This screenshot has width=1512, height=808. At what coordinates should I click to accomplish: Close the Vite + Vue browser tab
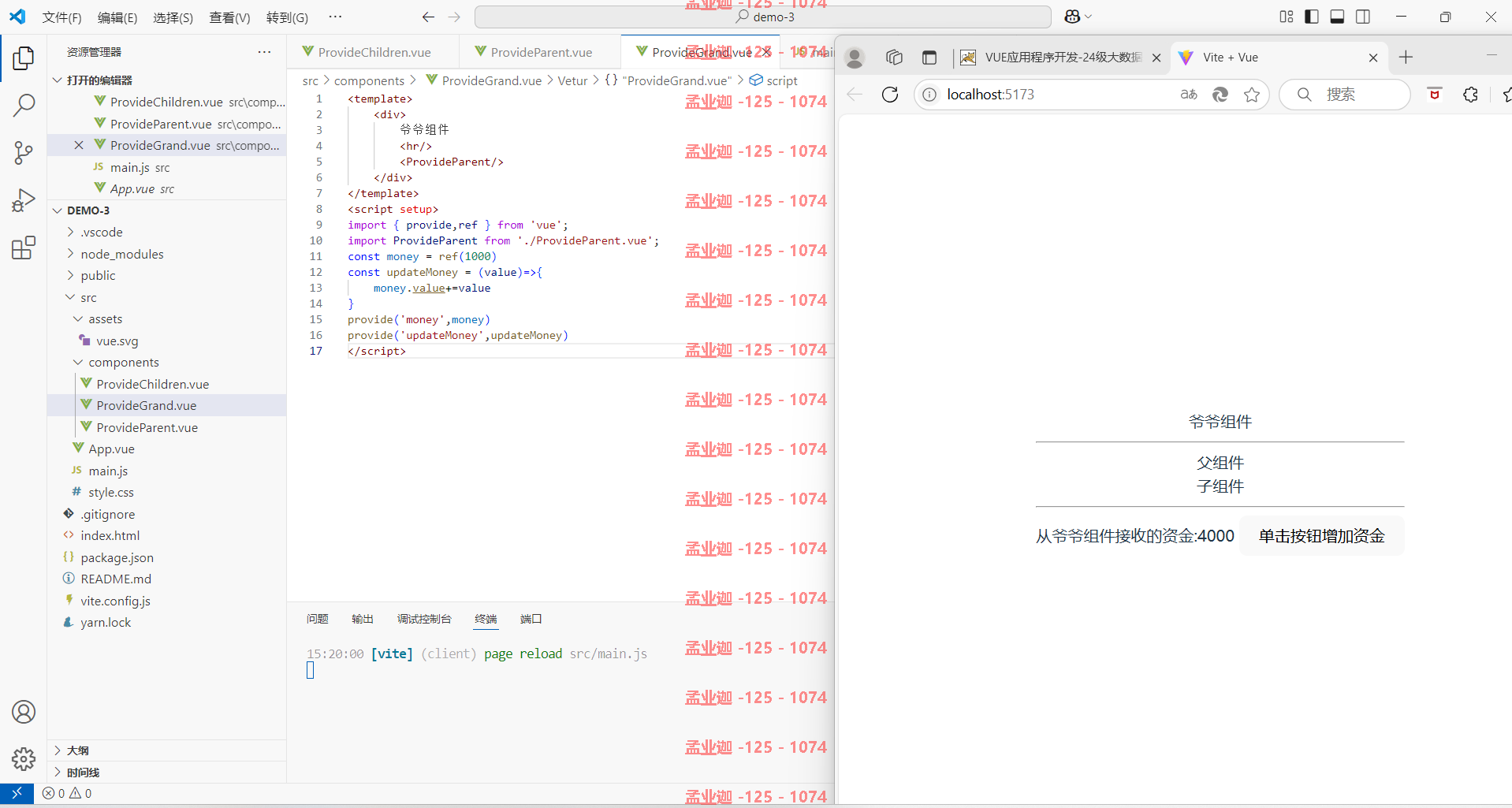[x=1373, y=58]
